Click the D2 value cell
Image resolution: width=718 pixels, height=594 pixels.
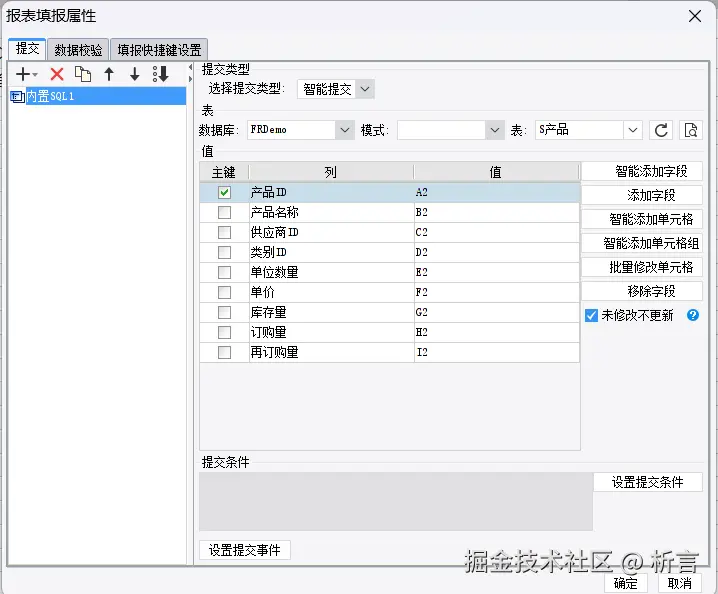[x=497, y=252]
